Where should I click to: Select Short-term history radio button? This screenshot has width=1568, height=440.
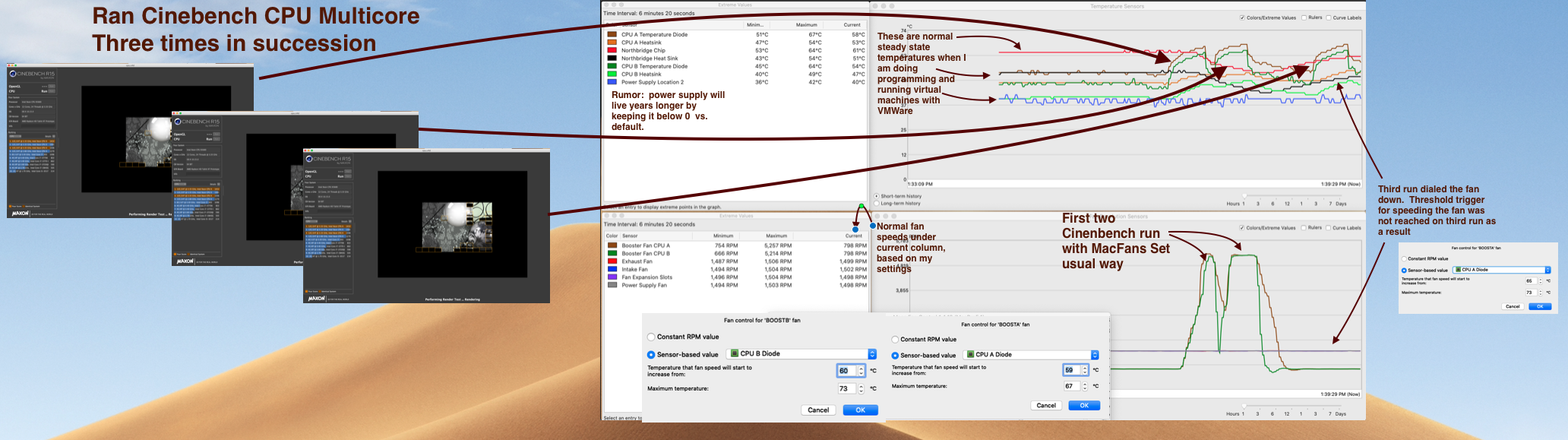tap(876, 196)
